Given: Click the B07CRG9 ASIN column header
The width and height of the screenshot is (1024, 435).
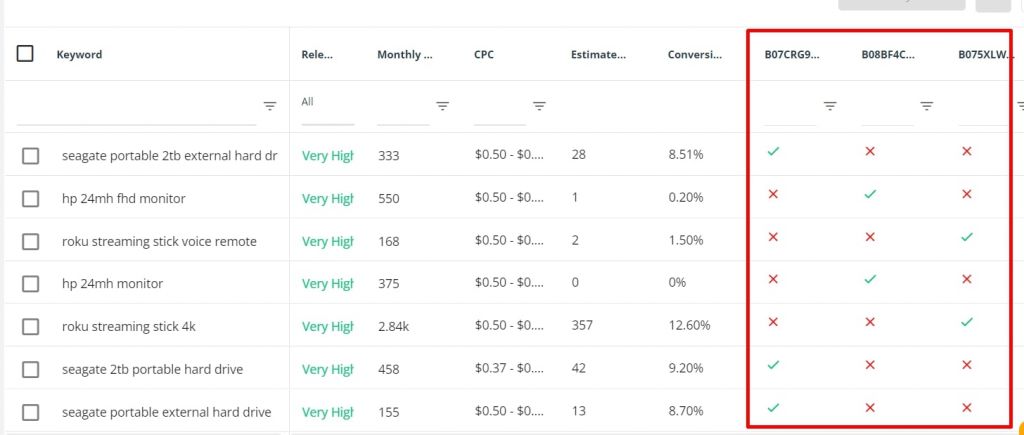Looking at the screenshot, I should [792, 54].
